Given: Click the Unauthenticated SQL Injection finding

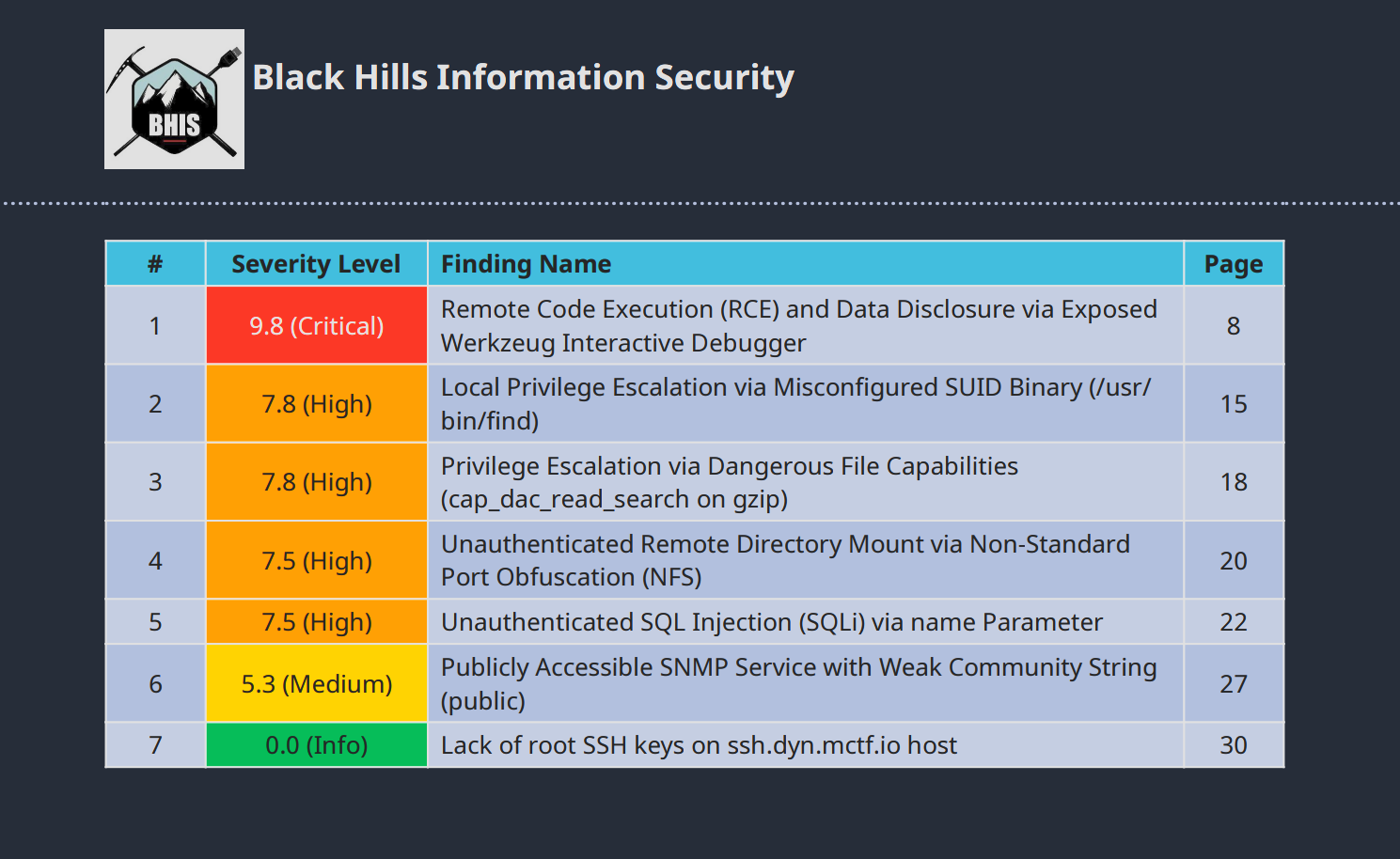Looking at the screenshot, I should [806, 622].
